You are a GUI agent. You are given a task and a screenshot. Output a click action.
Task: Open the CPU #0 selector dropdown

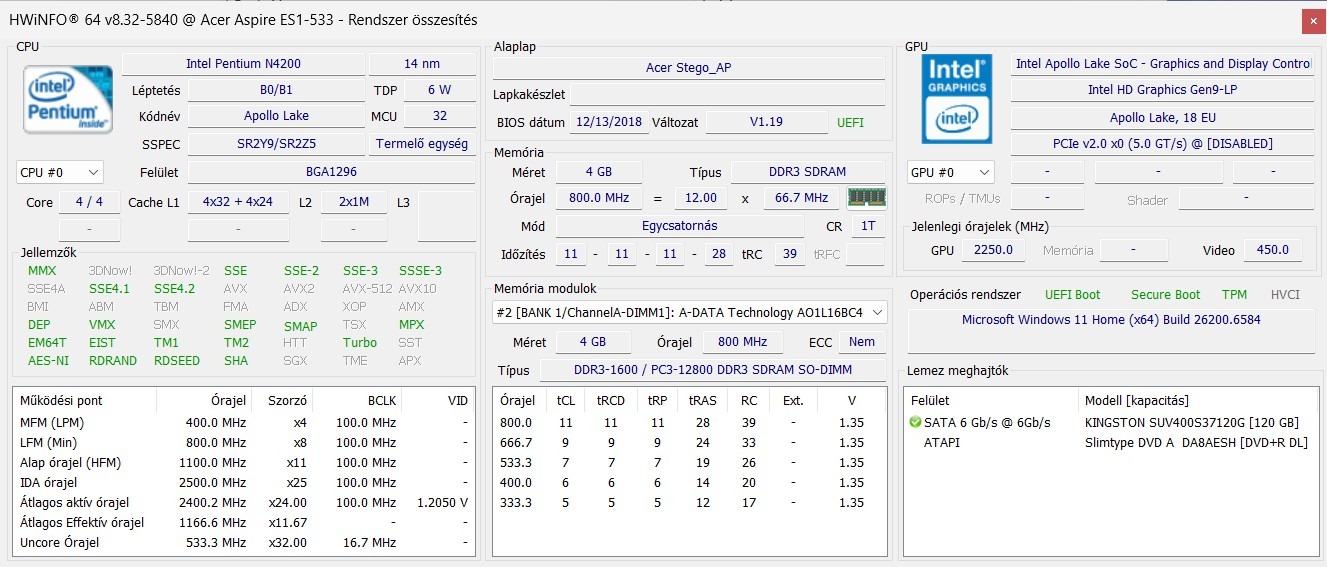(x=59, y=172)
